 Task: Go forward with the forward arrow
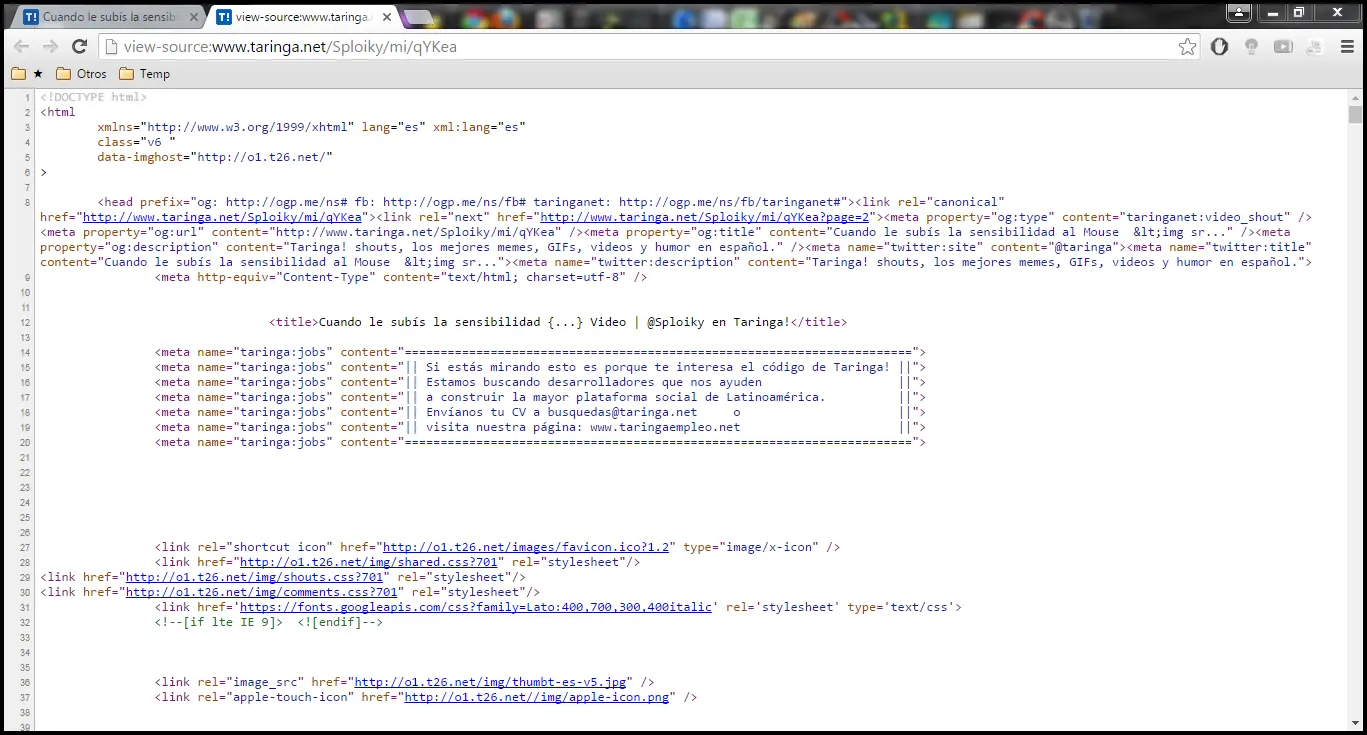(x=50, y=47)
